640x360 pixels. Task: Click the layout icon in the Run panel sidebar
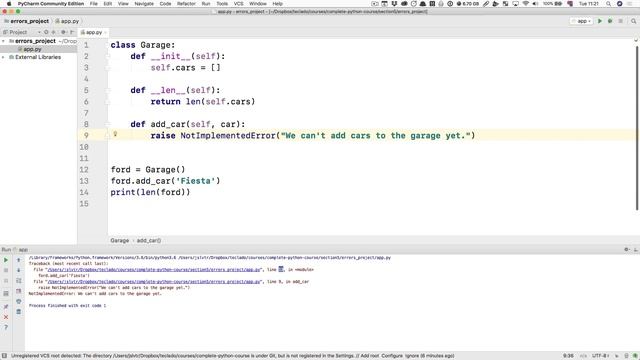pos(6,293)
